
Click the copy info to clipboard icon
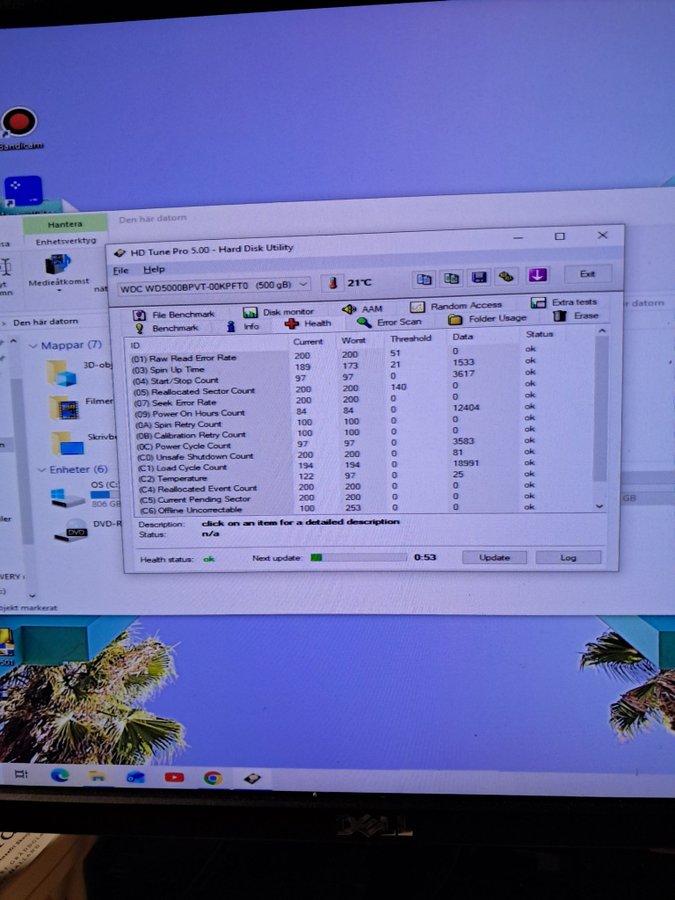[x=423, y=279]
